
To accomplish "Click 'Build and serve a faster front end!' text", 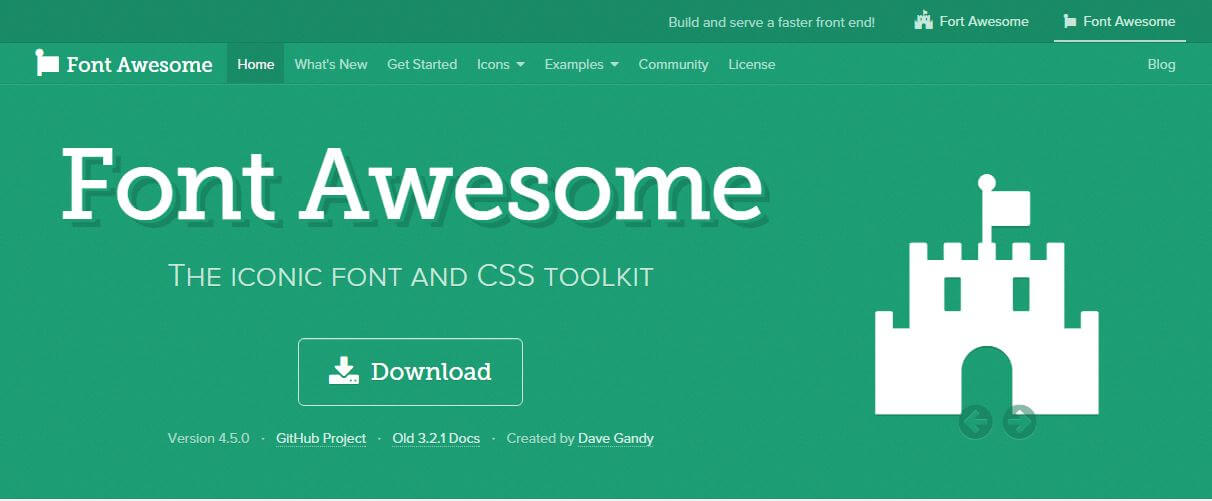I will (771, 21).
